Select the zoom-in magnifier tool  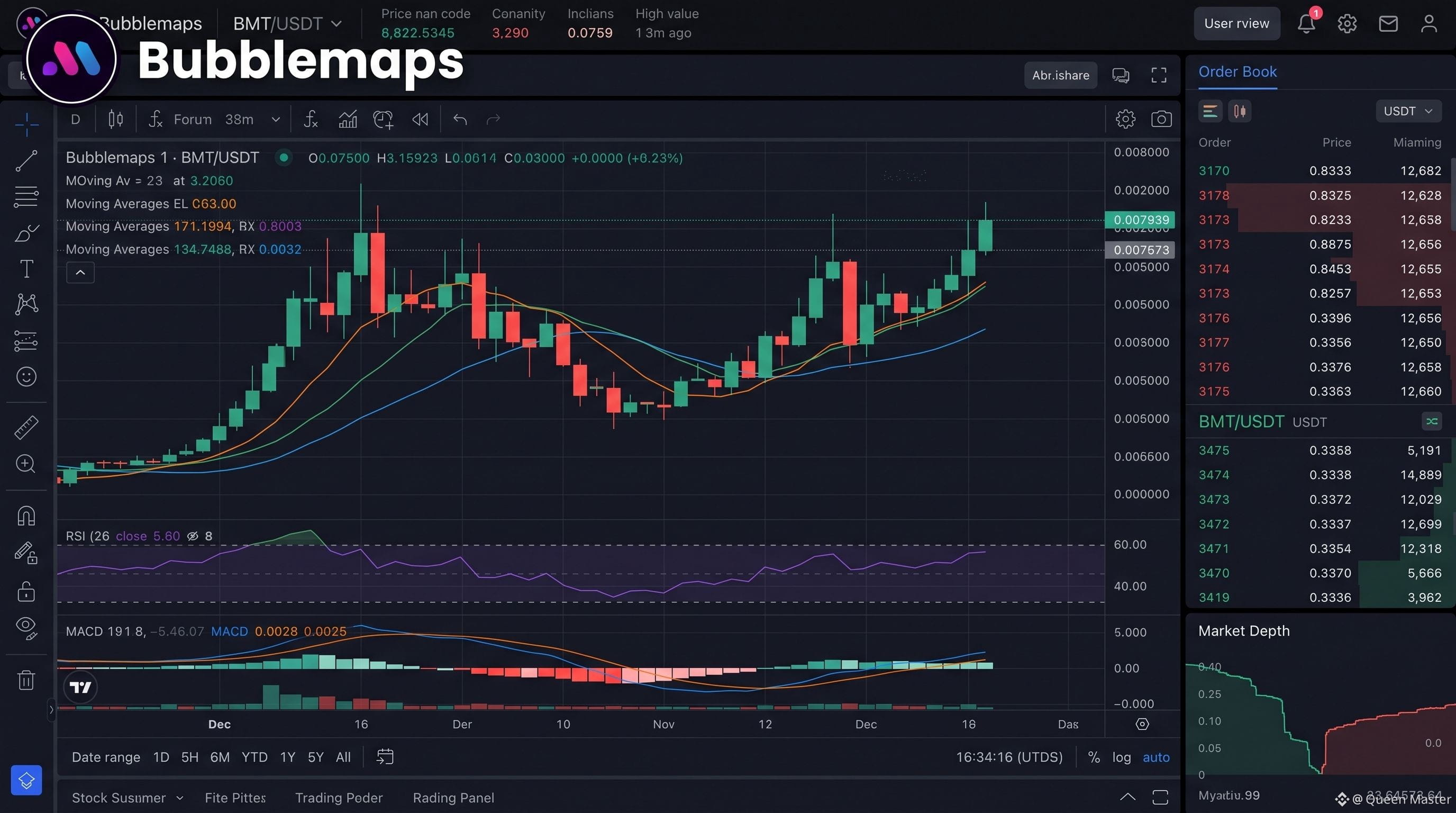[26, 464]
